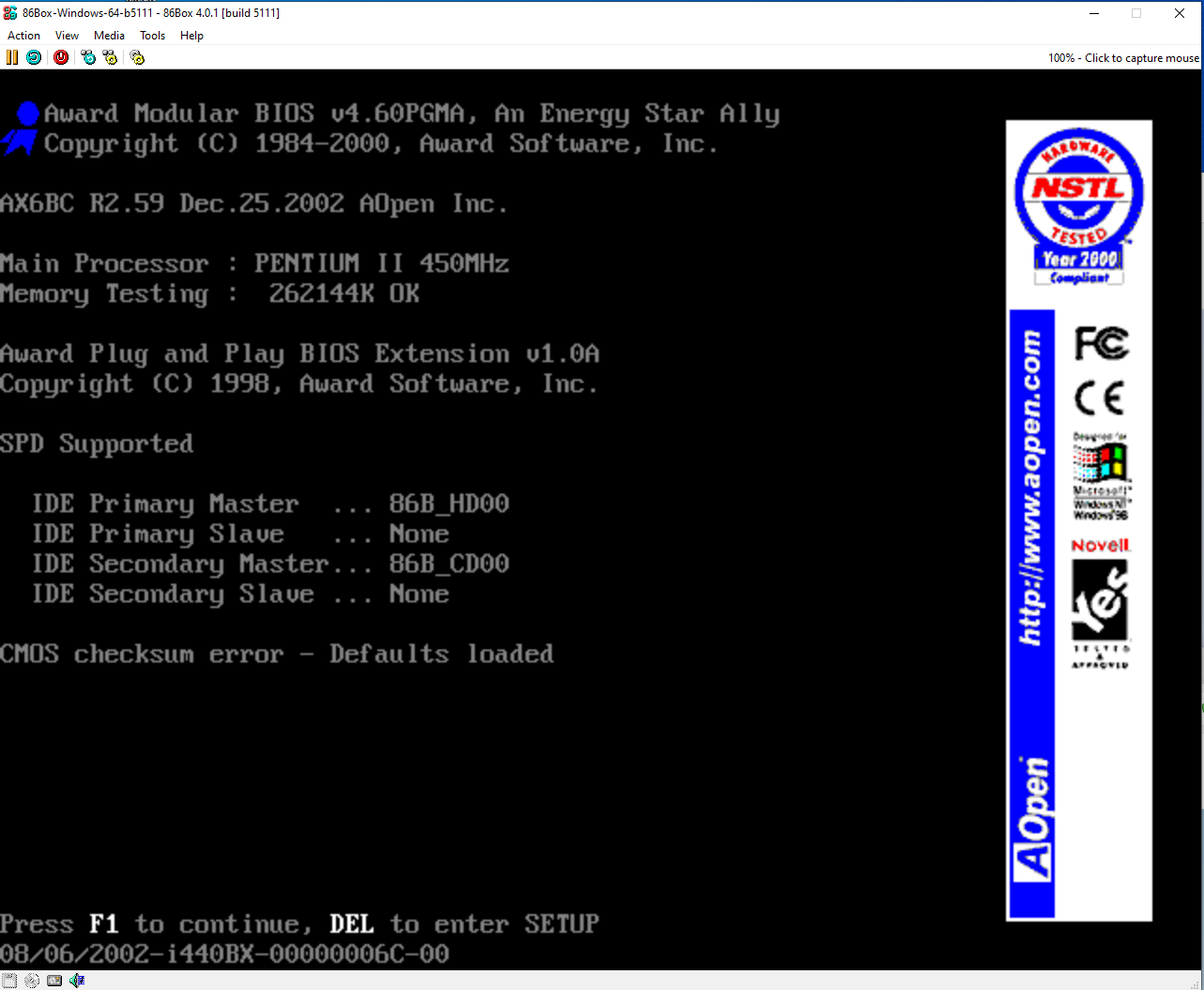
Task: Click the floppy drive status bar icon
Action: click(10, 981)
